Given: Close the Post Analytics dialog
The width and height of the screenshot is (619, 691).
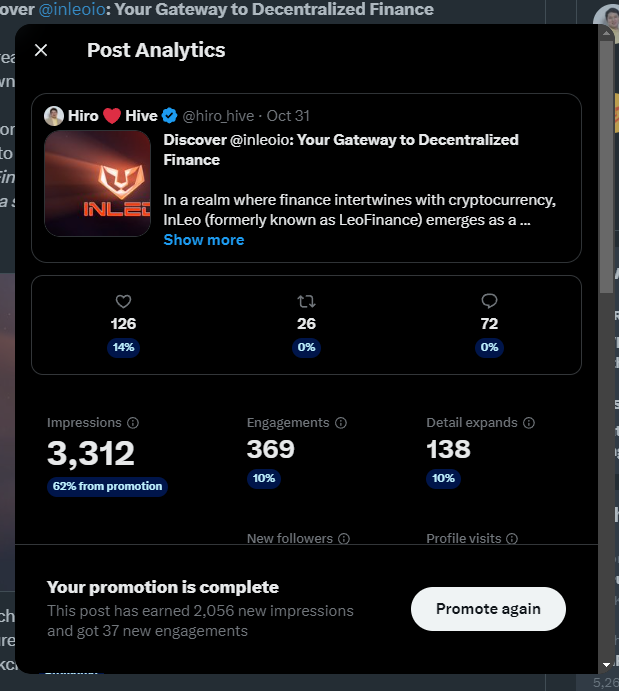Looking at the screenshot, I should click(41, 50).
